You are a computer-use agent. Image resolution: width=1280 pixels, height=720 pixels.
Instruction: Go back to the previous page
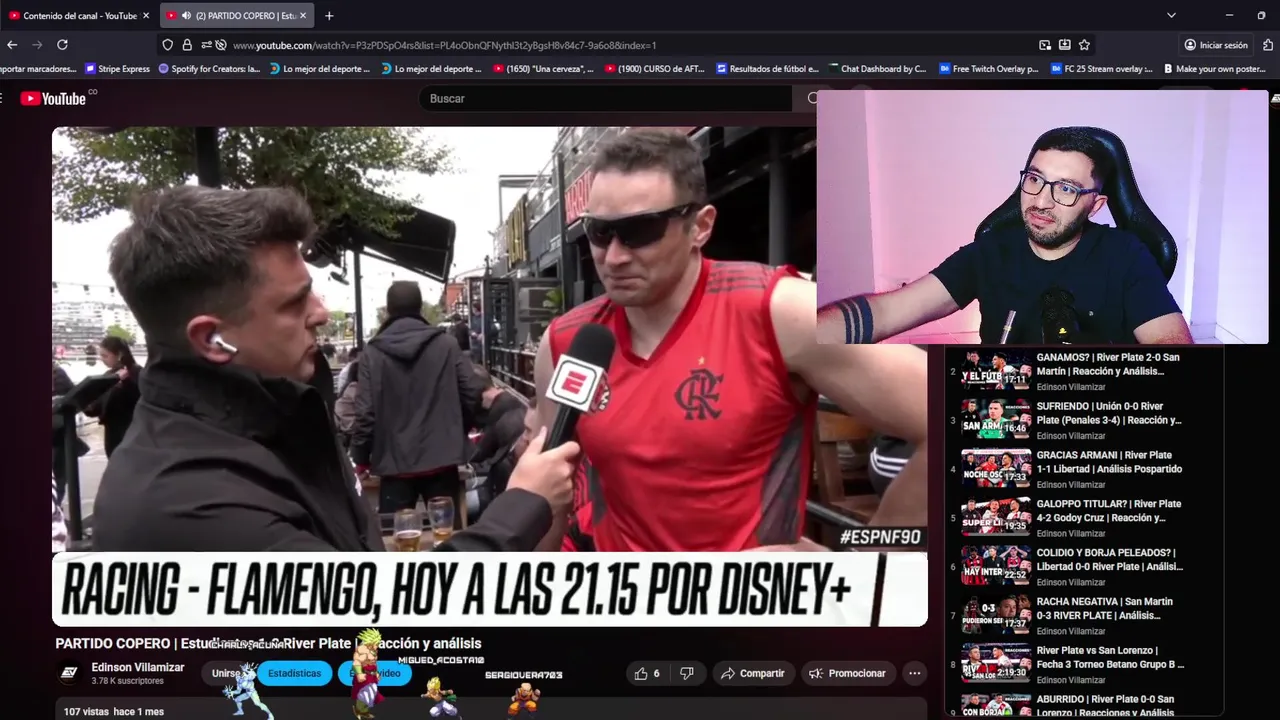pyautogui.click(x=12, y=45)
